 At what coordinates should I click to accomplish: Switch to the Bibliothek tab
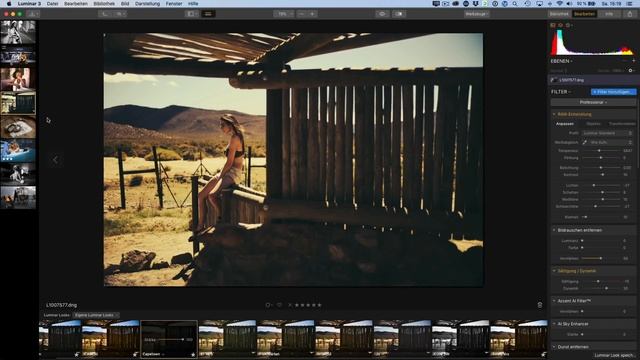coord(559,14)
